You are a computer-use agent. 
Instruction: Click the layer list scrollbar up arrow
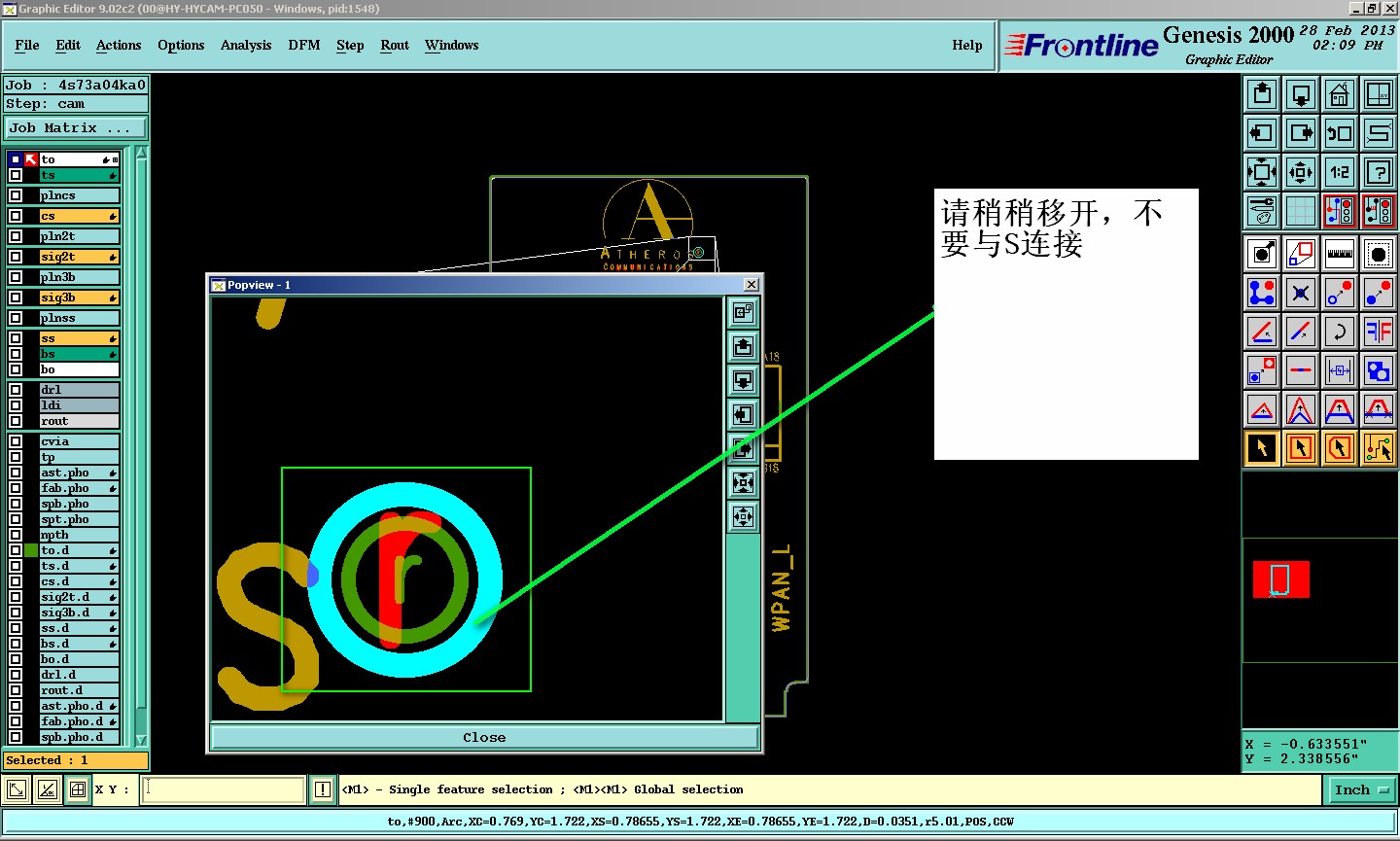click(x=141, y=153)
